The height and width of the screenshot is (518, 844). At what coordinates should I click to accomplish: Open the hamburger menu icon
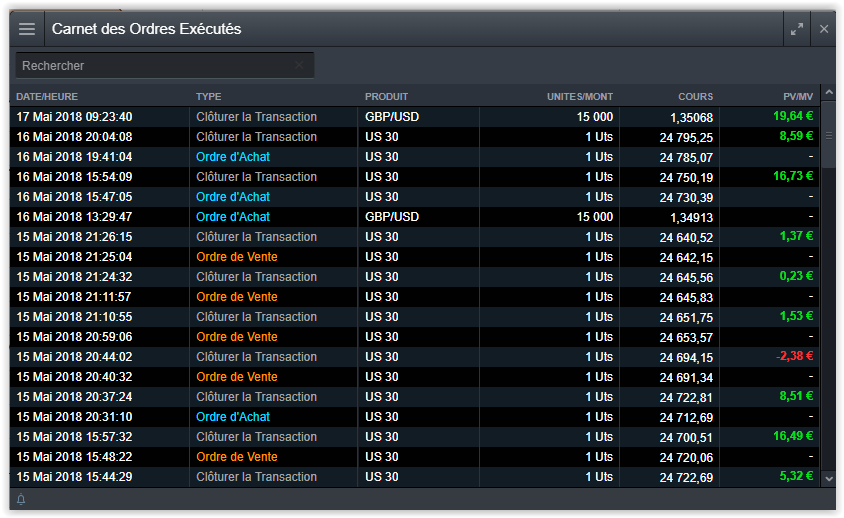tap(27, 29)
